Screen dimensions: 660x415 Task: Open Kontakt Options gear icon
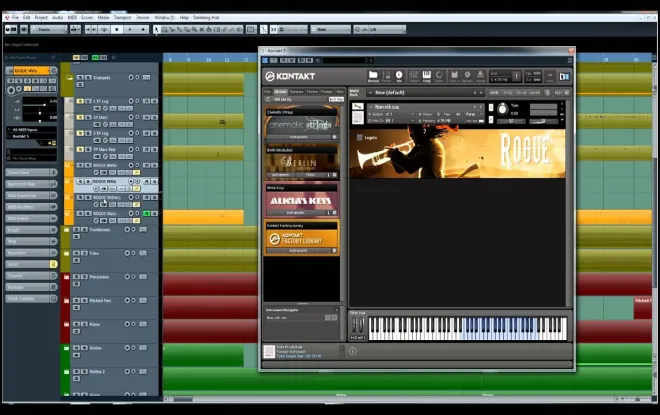pyautogui.click(x=467, y=76)
